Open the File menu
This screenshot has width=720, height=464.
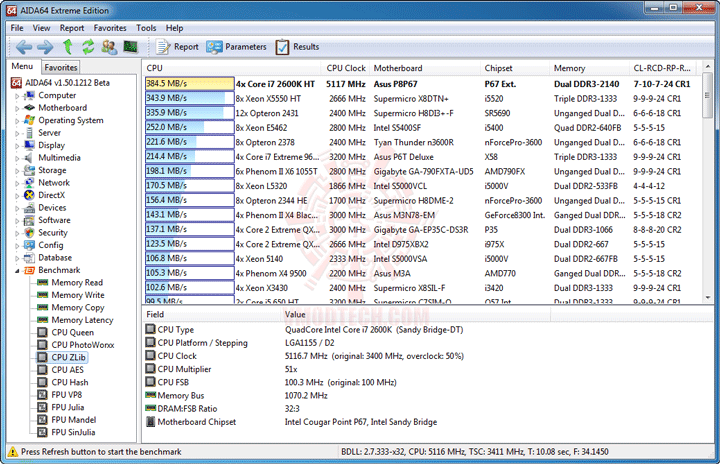pyautogui.click(x=17, y=28)
